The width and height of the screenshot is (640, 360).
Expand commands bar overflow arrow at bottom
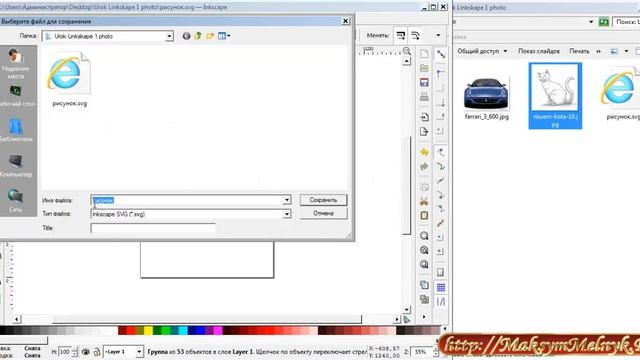coord(424,316)
